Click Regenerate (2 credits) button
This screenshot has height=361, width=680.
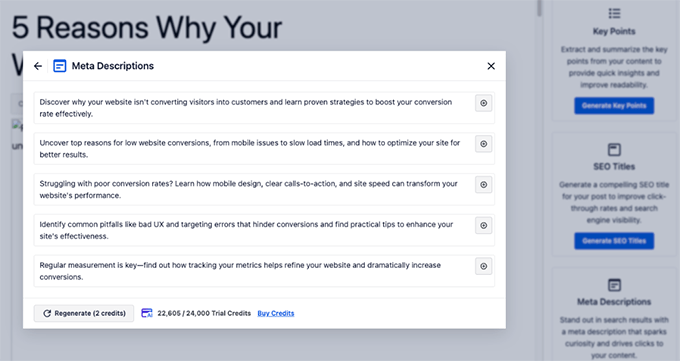click(x=84, y=313)
